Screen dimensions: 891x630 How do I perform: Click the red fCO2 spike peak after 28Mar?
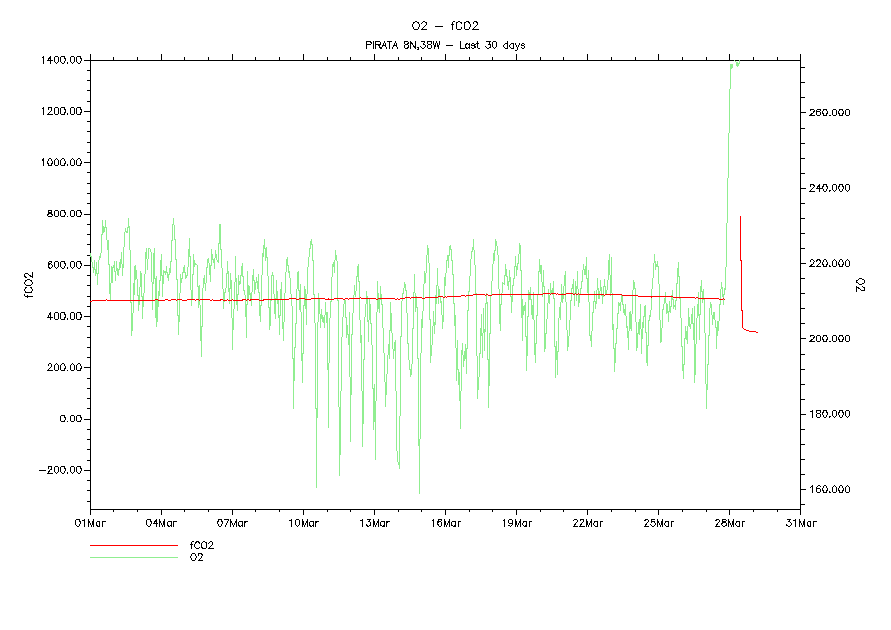click(740, 217)
